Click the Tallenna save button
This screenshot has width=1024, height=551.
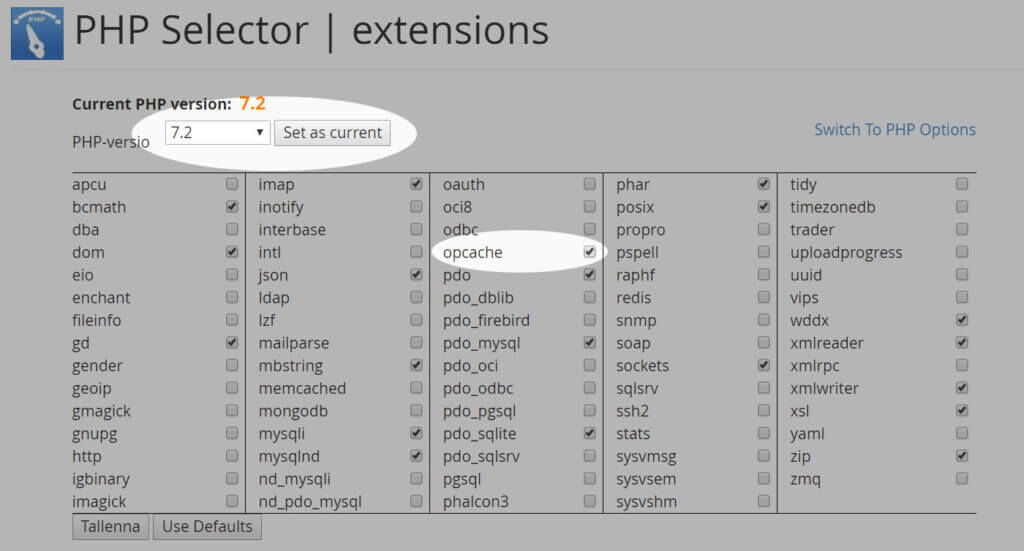point(111,526)
